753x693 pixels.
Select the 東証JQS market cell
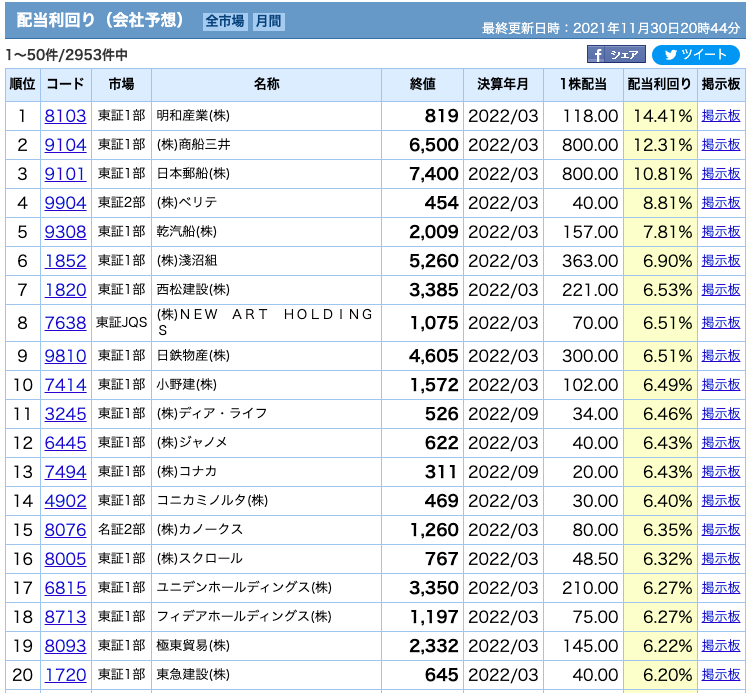click(x=121, y=323)
